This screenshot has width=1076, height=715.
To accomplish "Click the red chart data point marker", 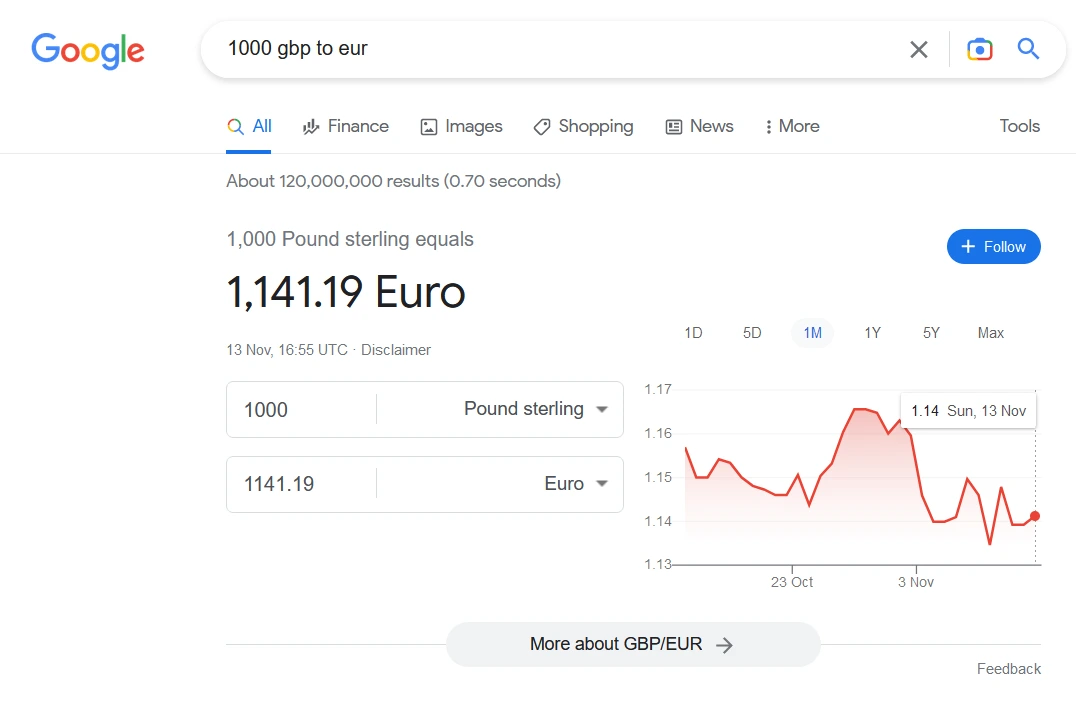I will (1035, 516).
